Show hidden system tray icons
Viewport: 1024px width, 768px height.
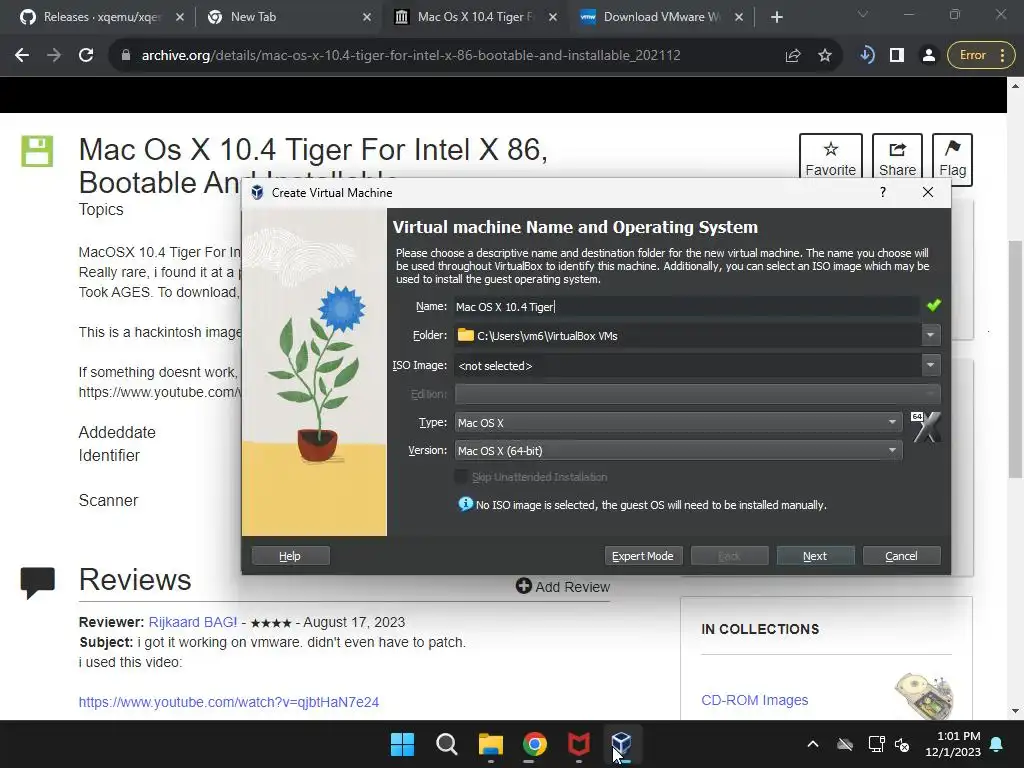tap(812, 744)
